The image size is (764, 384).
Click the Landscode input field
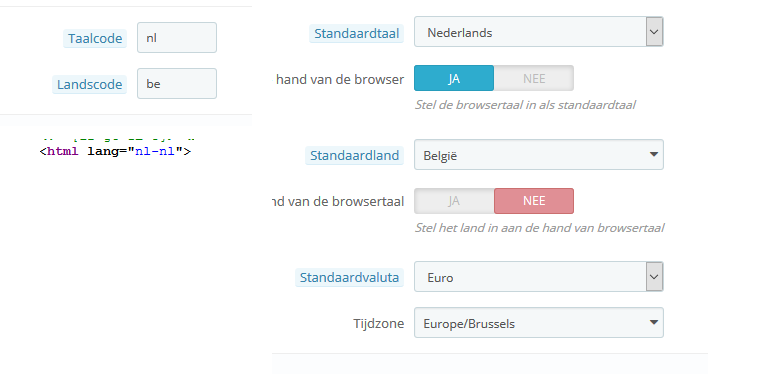click(x=177, y=83)
